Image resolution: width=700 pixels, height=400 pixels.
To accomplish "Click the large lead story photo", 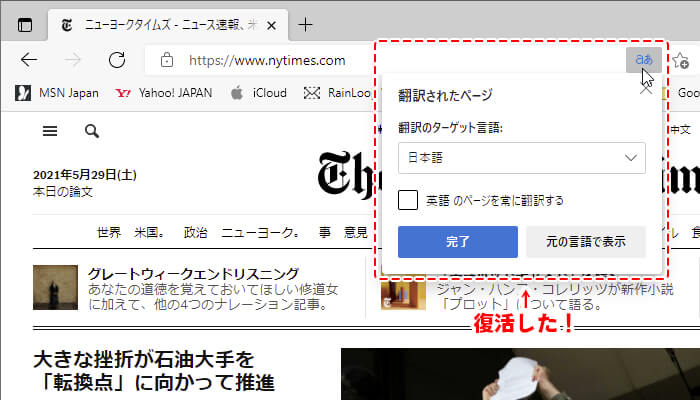I will pos(520,374).
